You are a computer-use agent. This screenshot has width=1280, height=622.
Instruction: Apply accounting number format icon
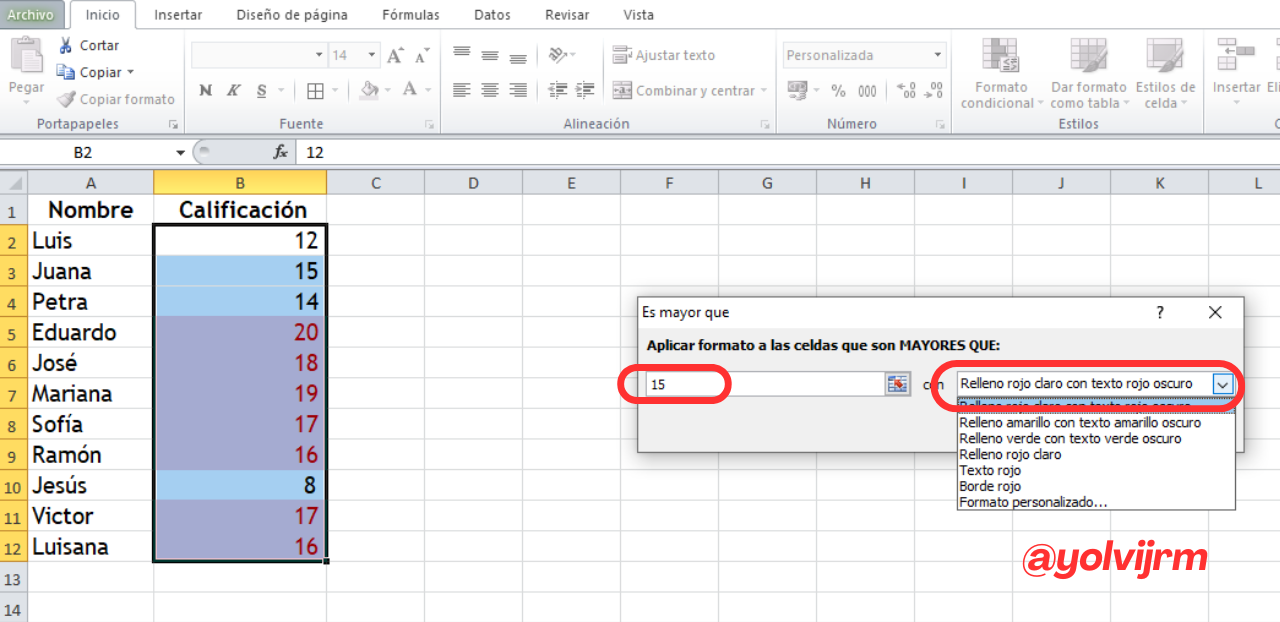(x=797, y=90)
